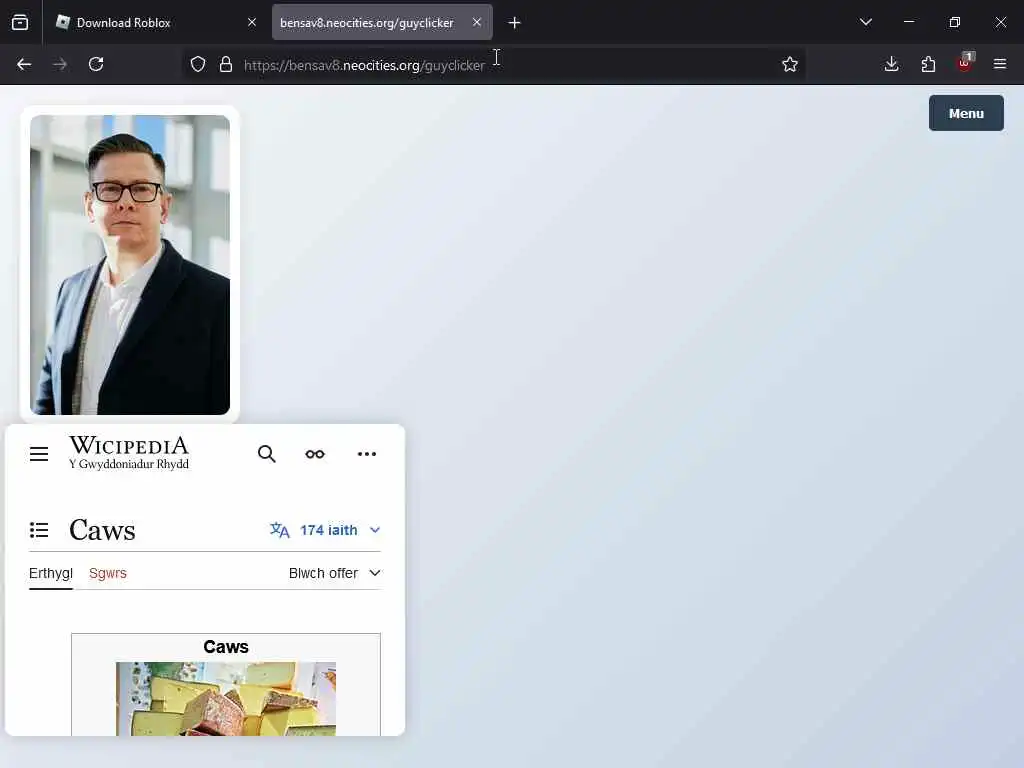The height and width of the screenshot is (768, 1024).
Task: Open the extensions puzzle icon
Action: click(x=928, y=64)
